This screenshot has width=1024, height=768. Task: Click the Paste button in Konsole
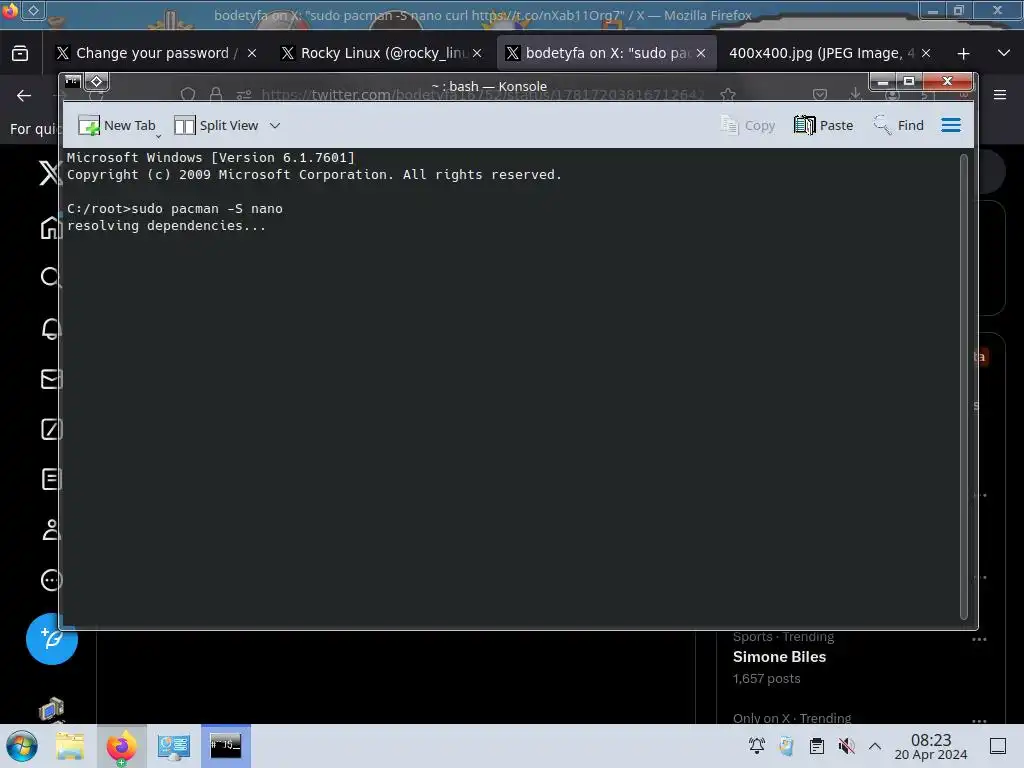[x=824, y=125]
